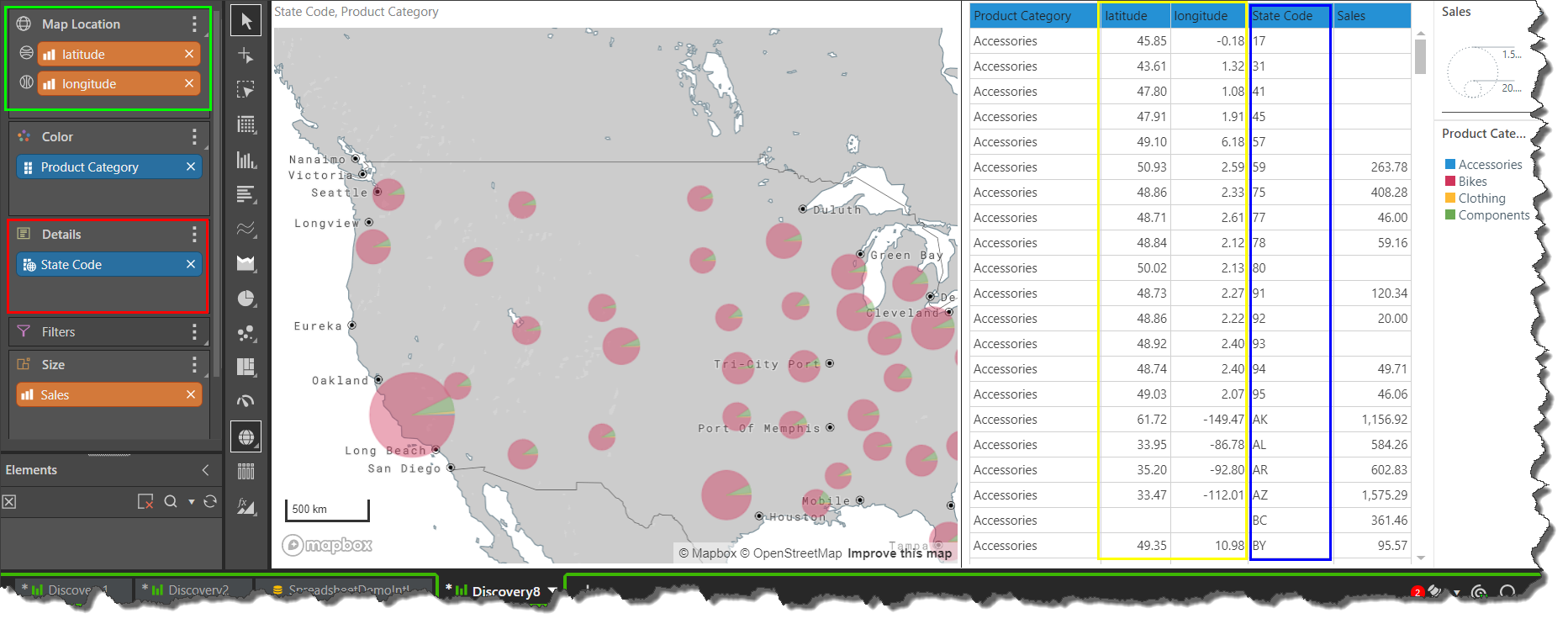Click the search icon in Elements panel
This screenshot has height=624, width=1568.
[171, 502]
